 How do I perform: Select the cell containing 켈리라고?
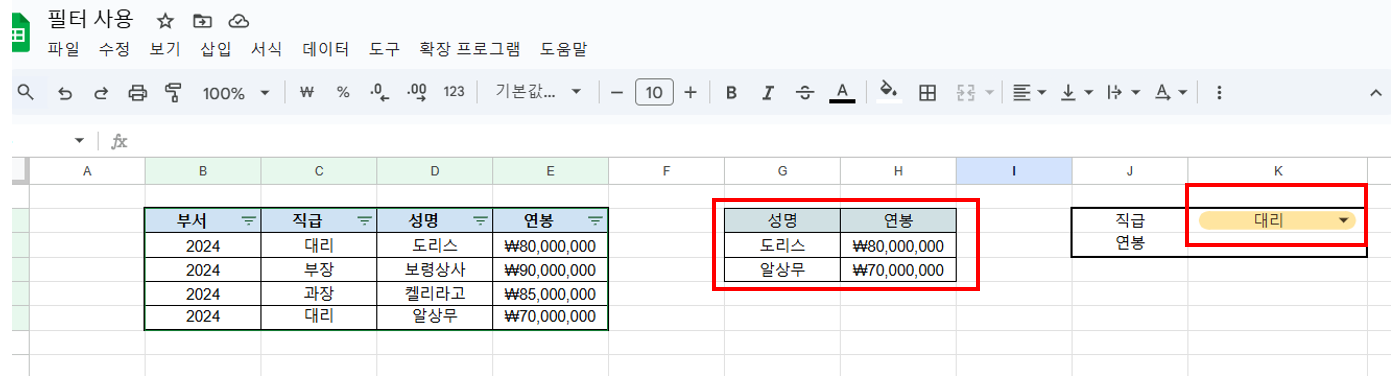pos(435,293)
